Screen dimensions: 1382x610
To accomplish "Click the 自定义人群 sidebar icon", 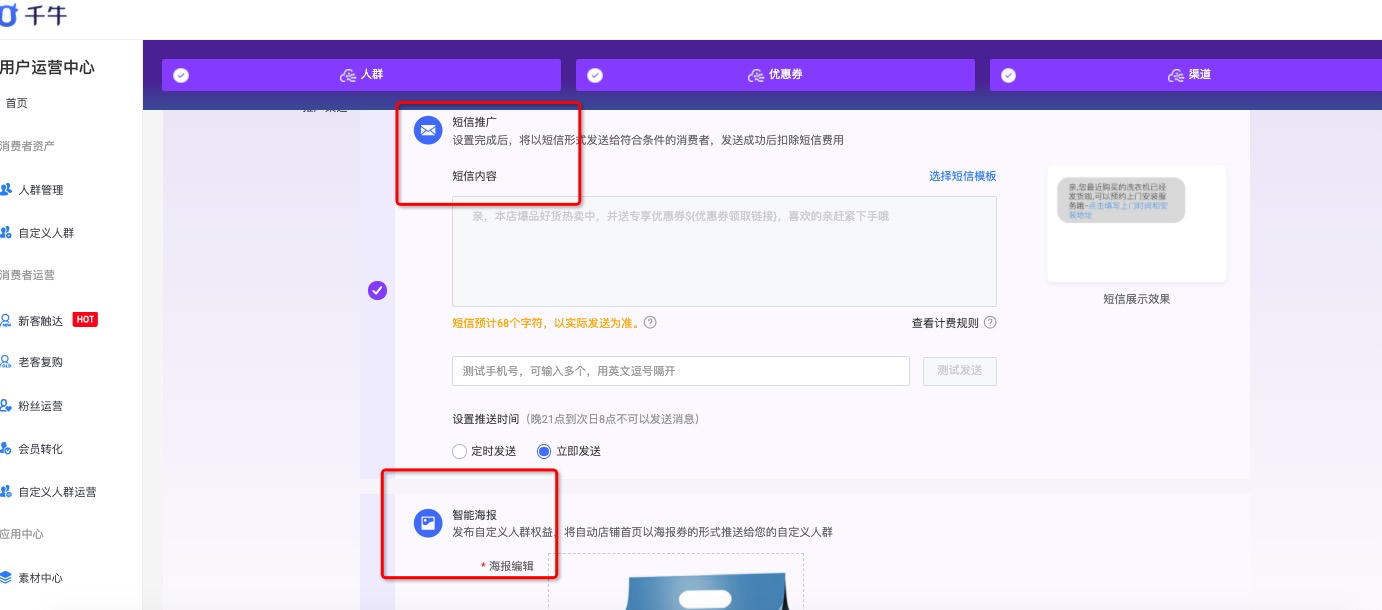I will [6, 233].
